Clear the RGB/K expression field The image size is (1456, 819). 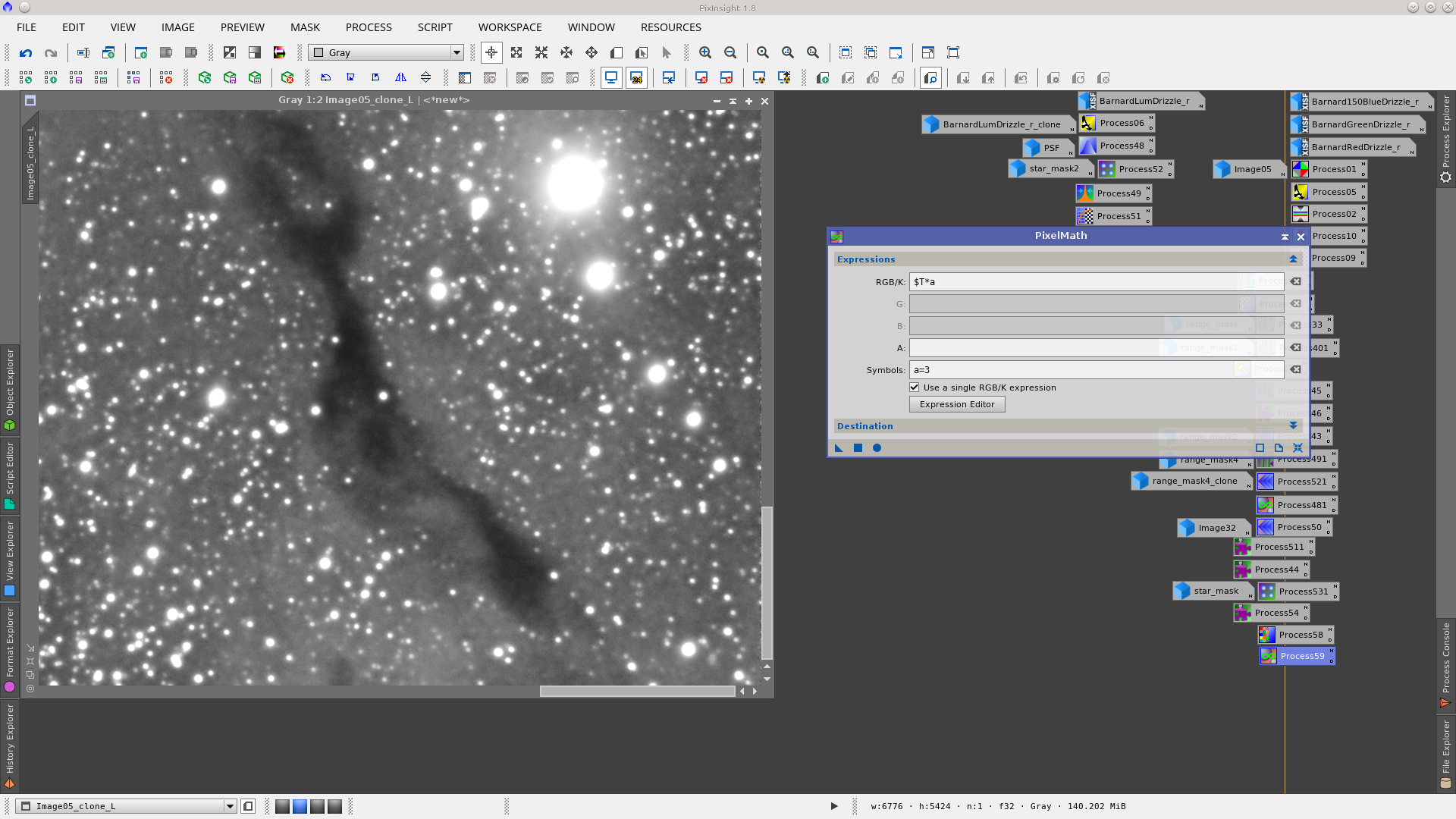pos(1296,281)
